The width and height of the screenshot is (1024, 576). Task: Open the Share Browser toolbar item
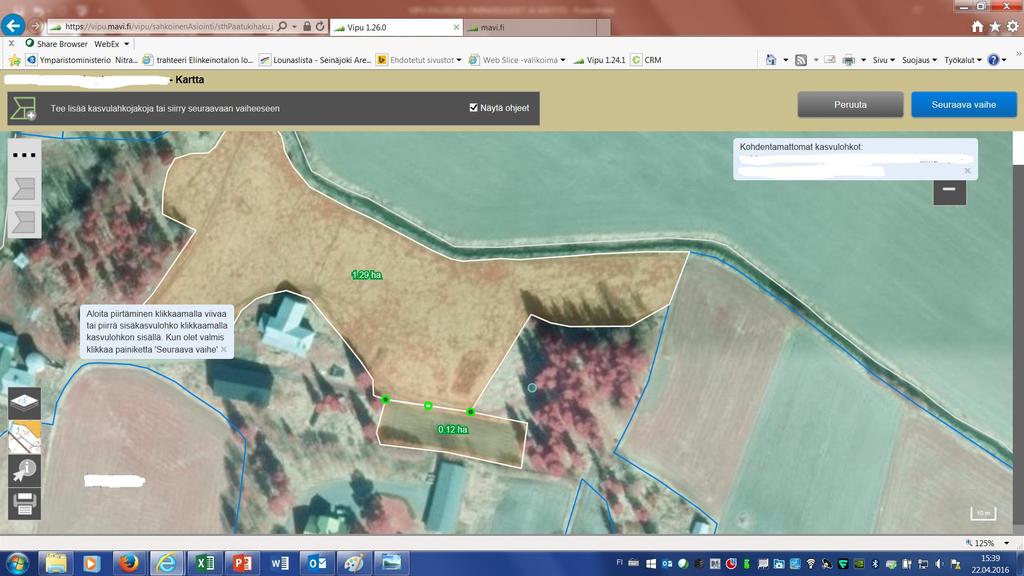pyautogui.click(x=56, y=44)
